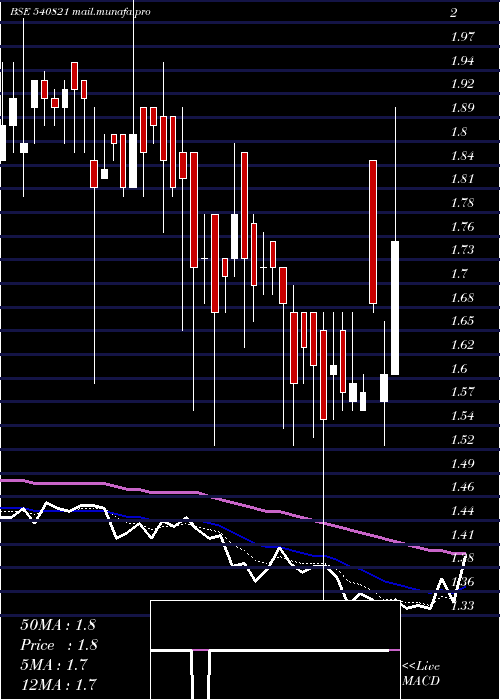This screenshot has width=500, height=700.
Task: Select the 50MA : 1.8 legend entry
Action: click(x=58, y=625)
